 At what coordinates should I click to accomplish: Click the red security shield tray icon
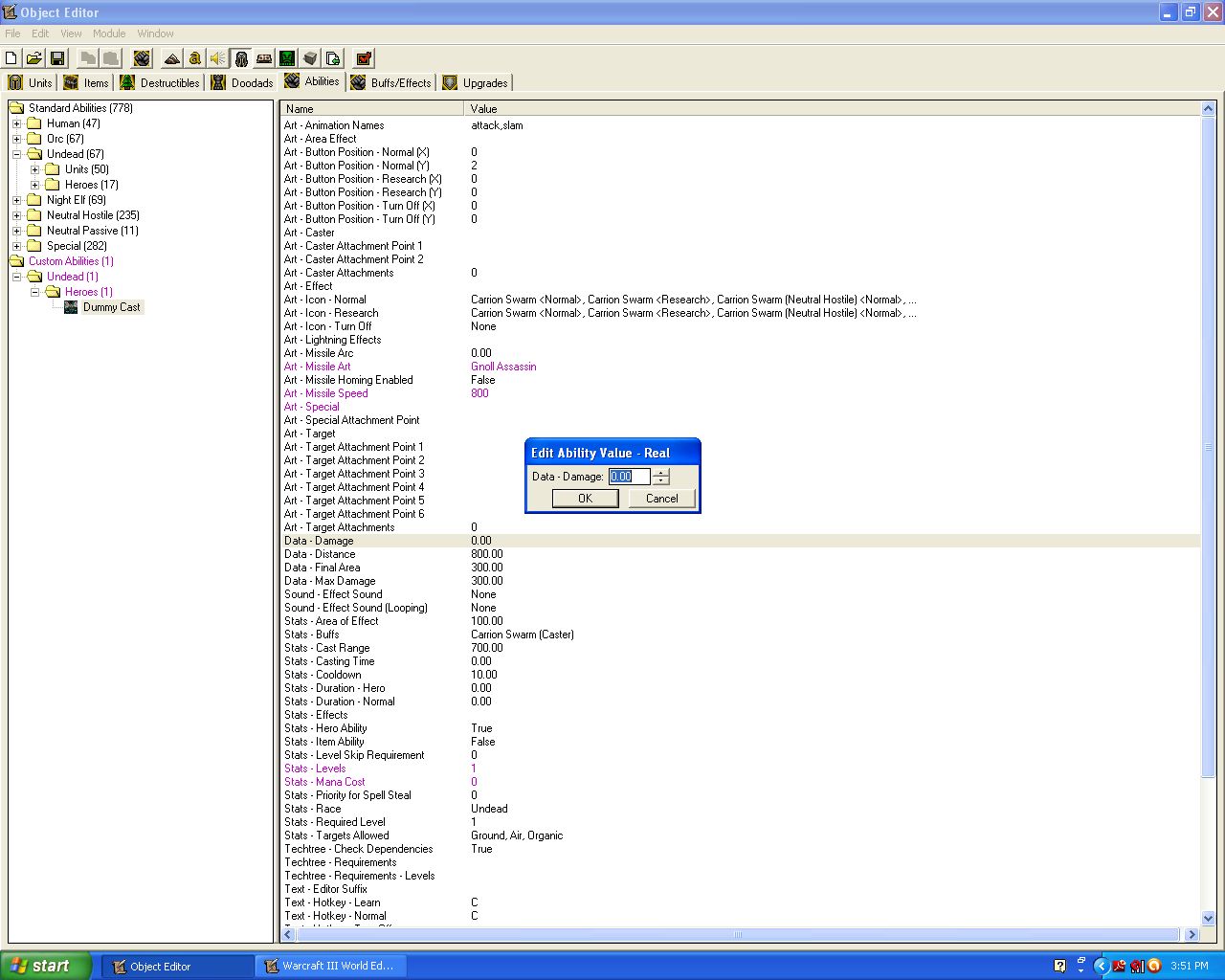pos(1136,966)
